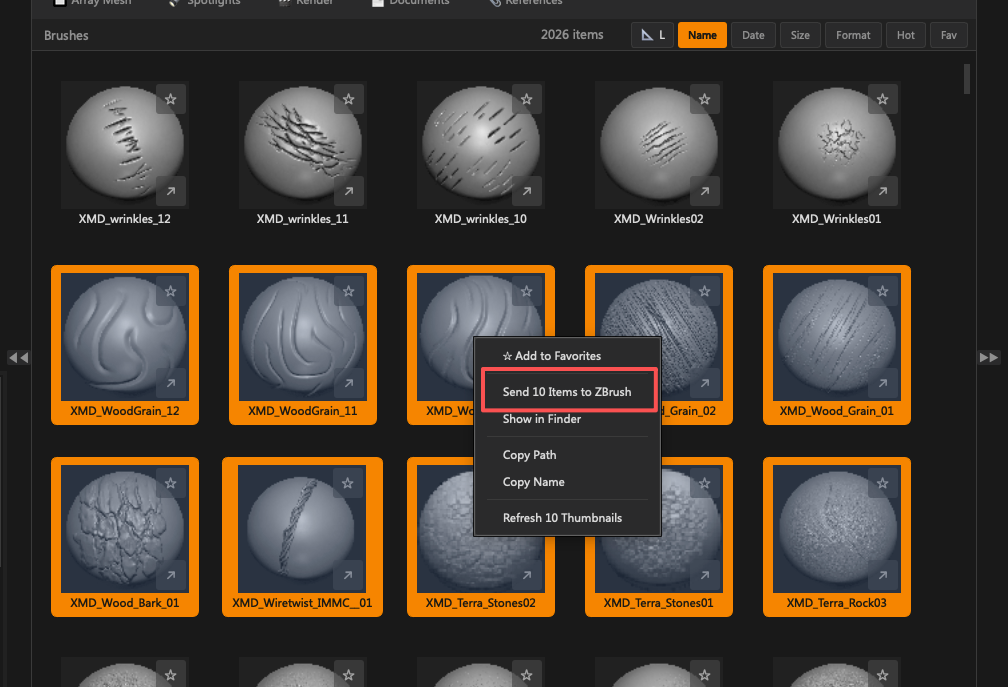
Task: Sort brushes by Date
Action: point(753,35)
